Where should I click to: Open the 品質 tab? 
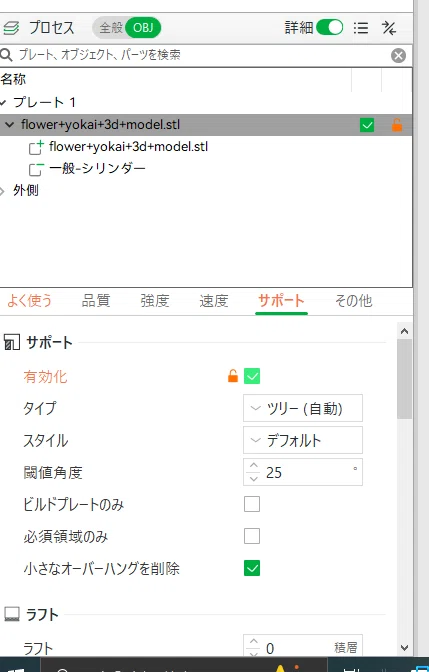tap(96, 300)
